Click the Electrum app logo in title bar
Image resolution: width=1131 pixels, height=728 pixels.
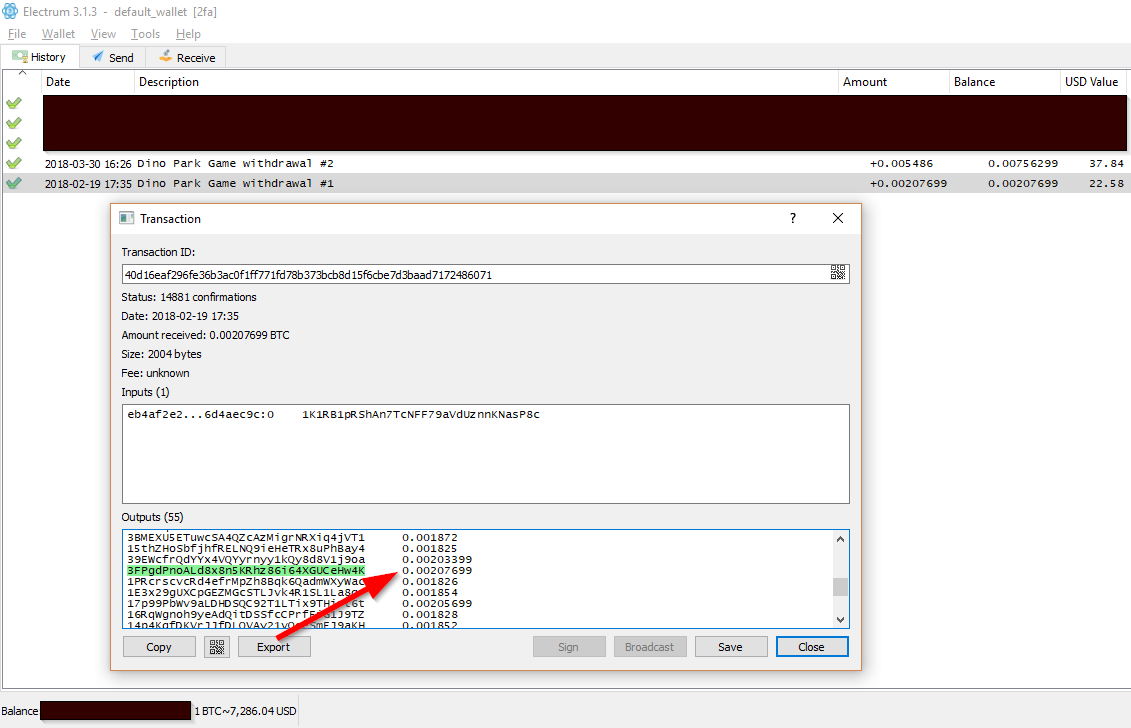click(x=10, y=12)
